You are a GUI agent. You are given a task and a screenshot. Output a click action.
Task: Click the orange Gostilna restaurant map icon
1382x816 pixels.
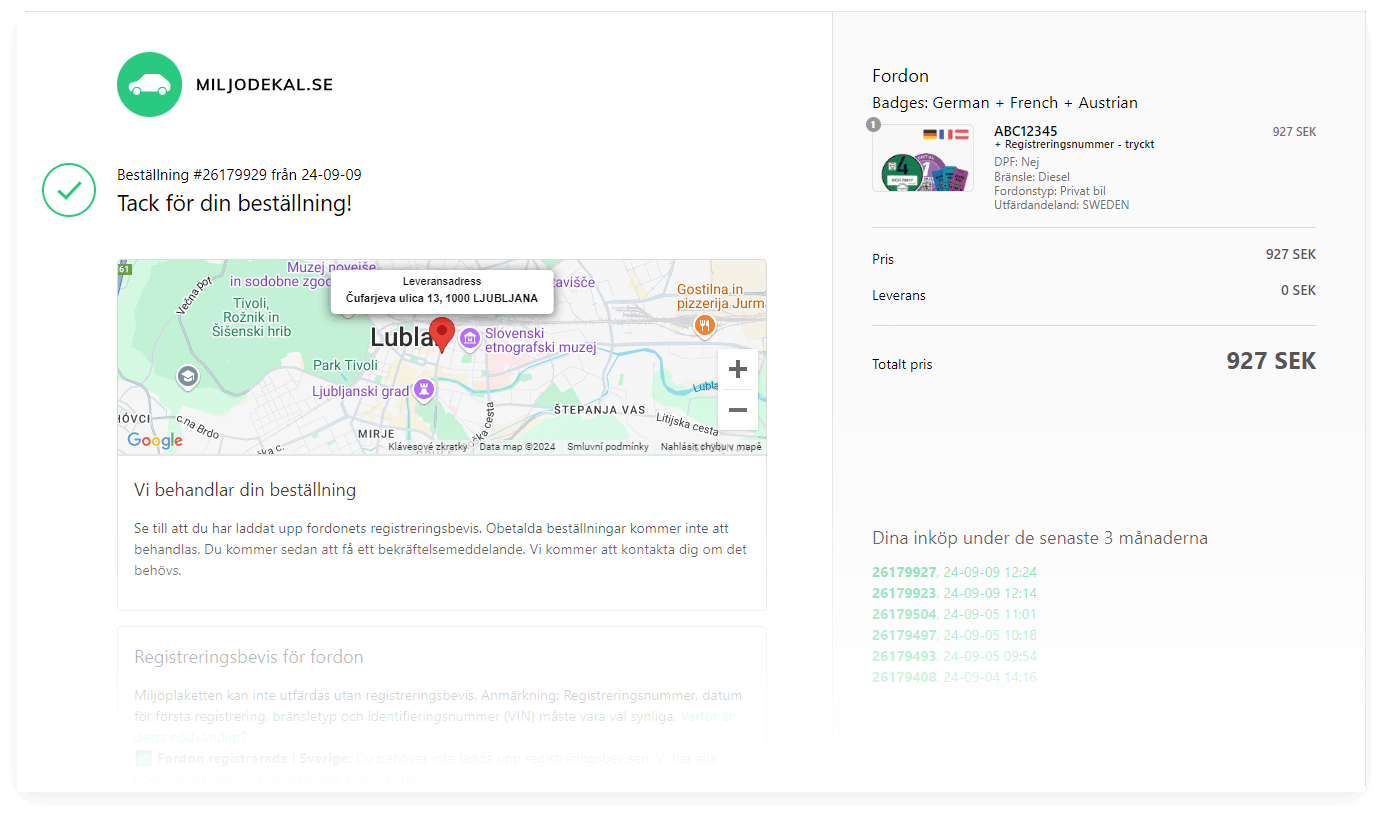705,325
